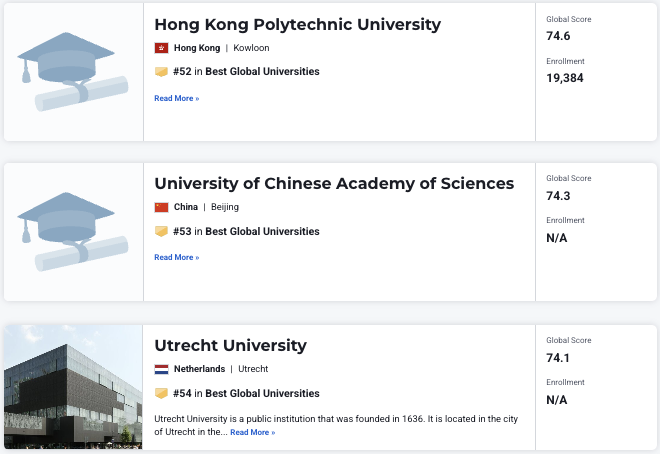Click the N/A enrollment for Chinese Academy of Sciences
This screenshot has width=660, height=454.
pos(557,238)
